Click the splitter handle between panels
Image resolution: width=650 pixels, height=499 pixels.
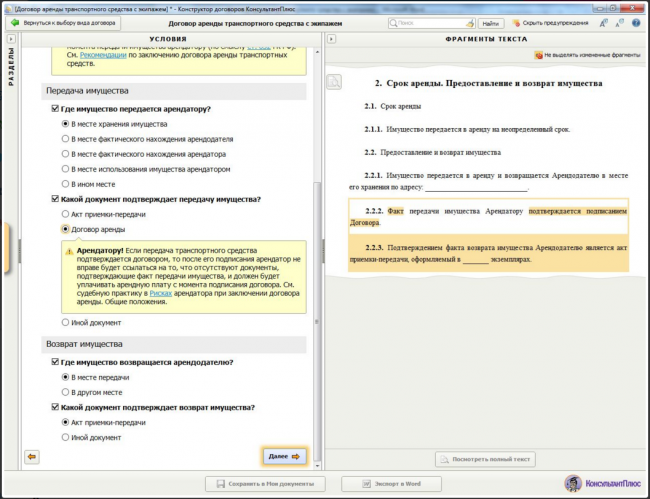tap(323, 251)
